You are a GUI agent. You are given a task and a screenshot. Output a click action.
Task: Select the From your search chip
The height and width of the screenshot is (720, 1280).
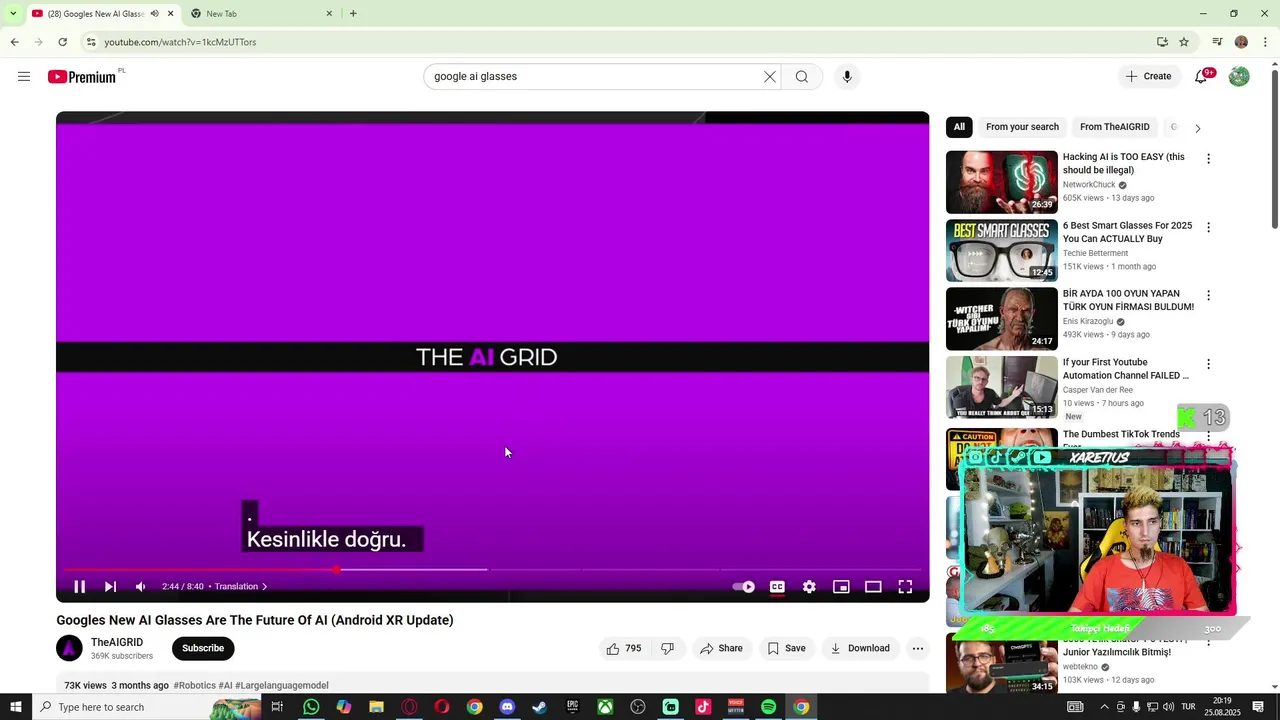coord(1022,127)
